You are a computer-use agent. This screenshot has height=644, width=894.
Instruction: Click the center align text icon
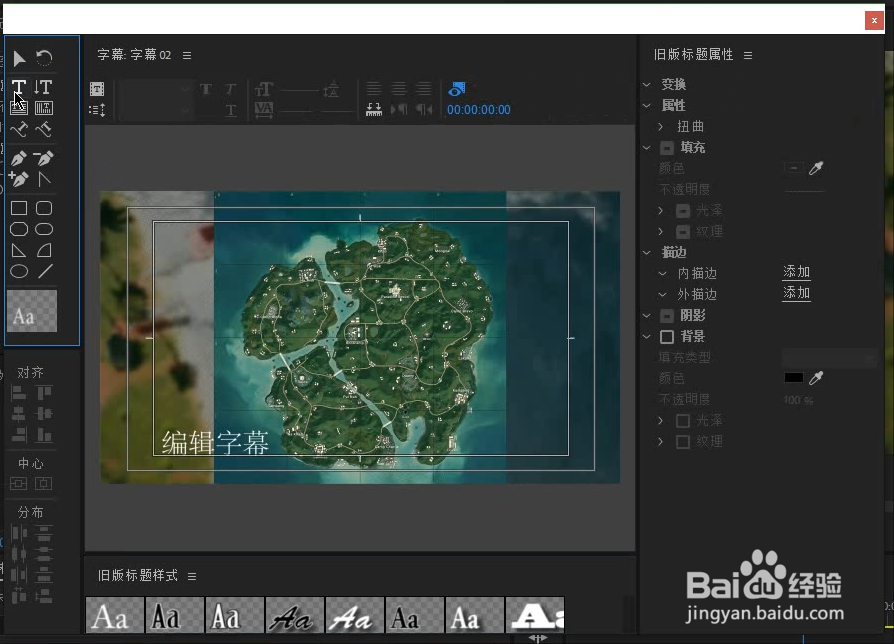click(x=399, y=88)
